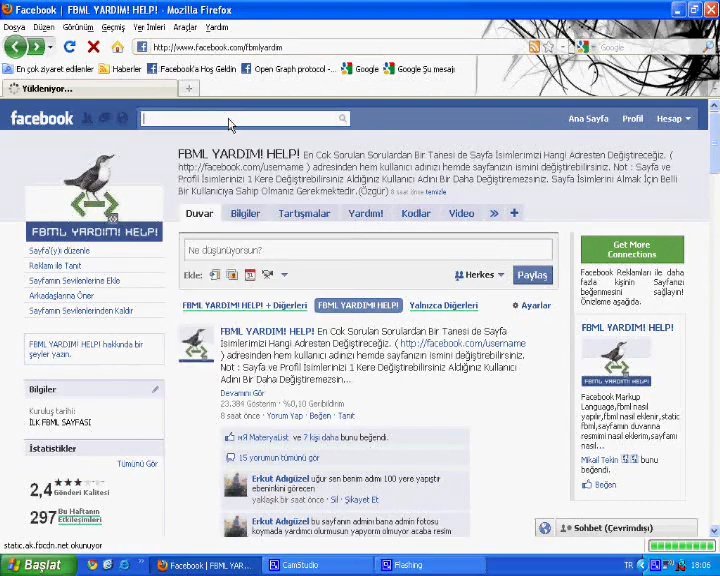
Task: Open new Firefox browser tab
Action: click(189, 89)
